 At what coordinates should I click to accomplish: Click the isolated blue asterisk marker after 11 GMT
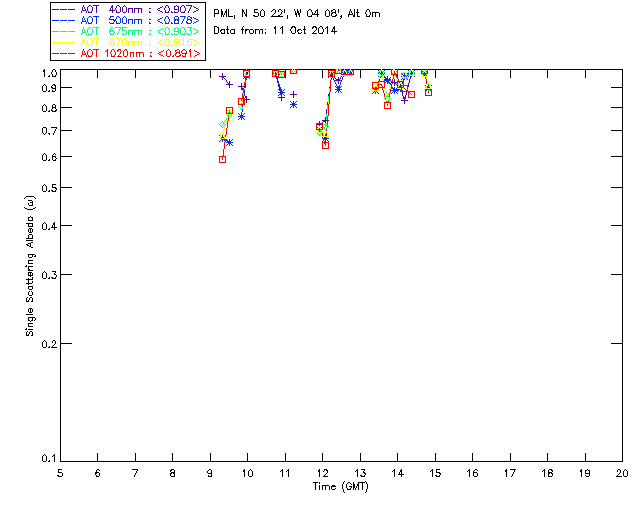293,104
